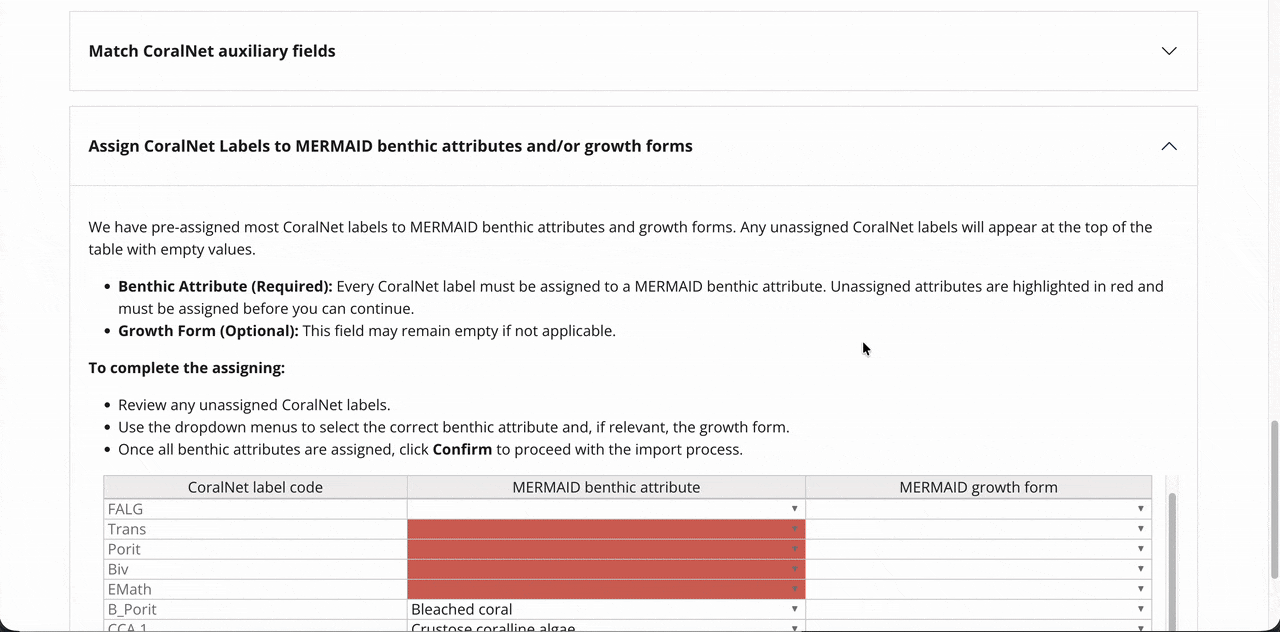
Task: Open growth form dropdown for FALG
Action: tap(1140, 509)
